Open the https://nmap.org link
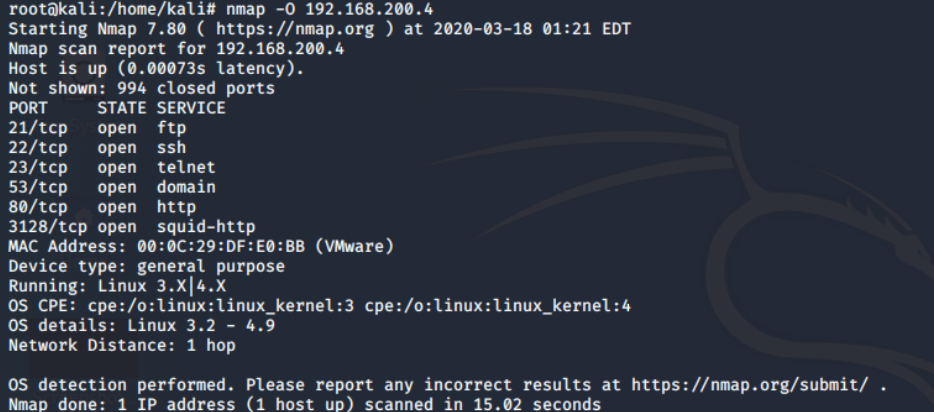 295,29
